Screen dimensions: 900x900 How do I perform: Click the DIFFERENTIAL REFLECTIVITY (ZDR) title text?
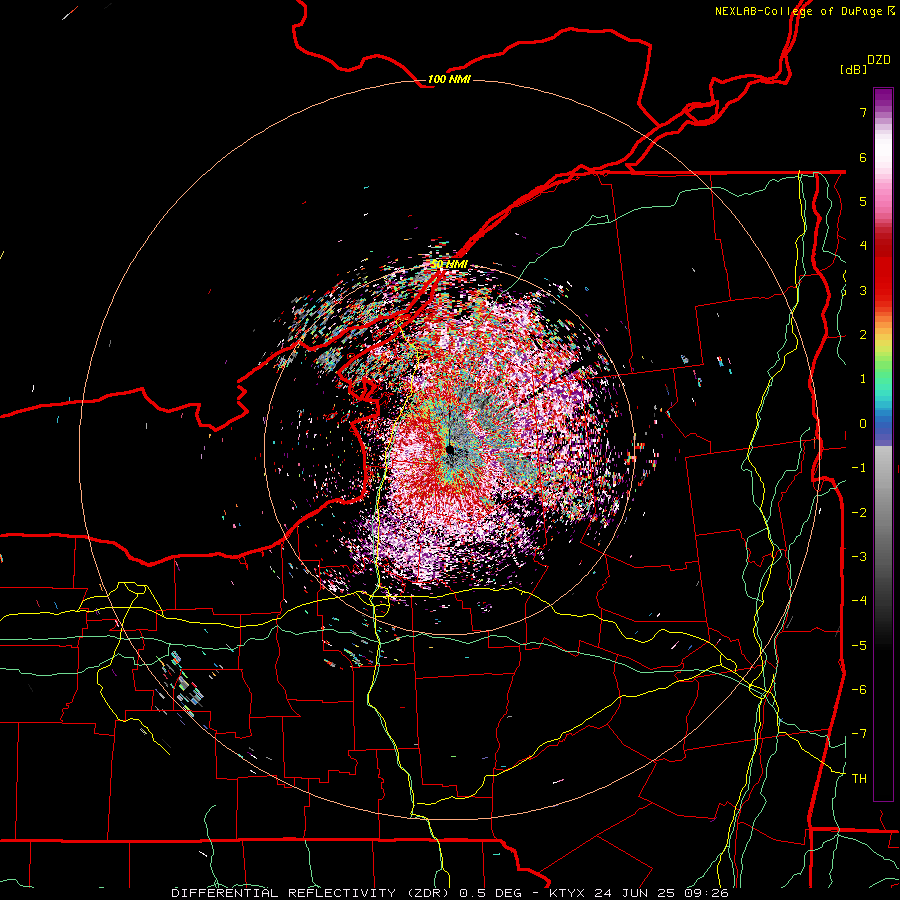tap(312, 893)
